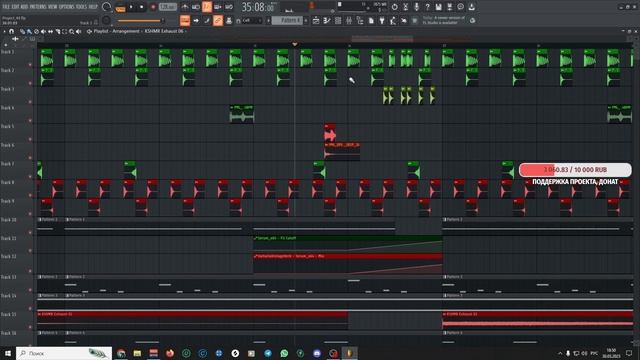Toggle the mute switch for Track 2

pyautogui.click(x=30, y=83)
